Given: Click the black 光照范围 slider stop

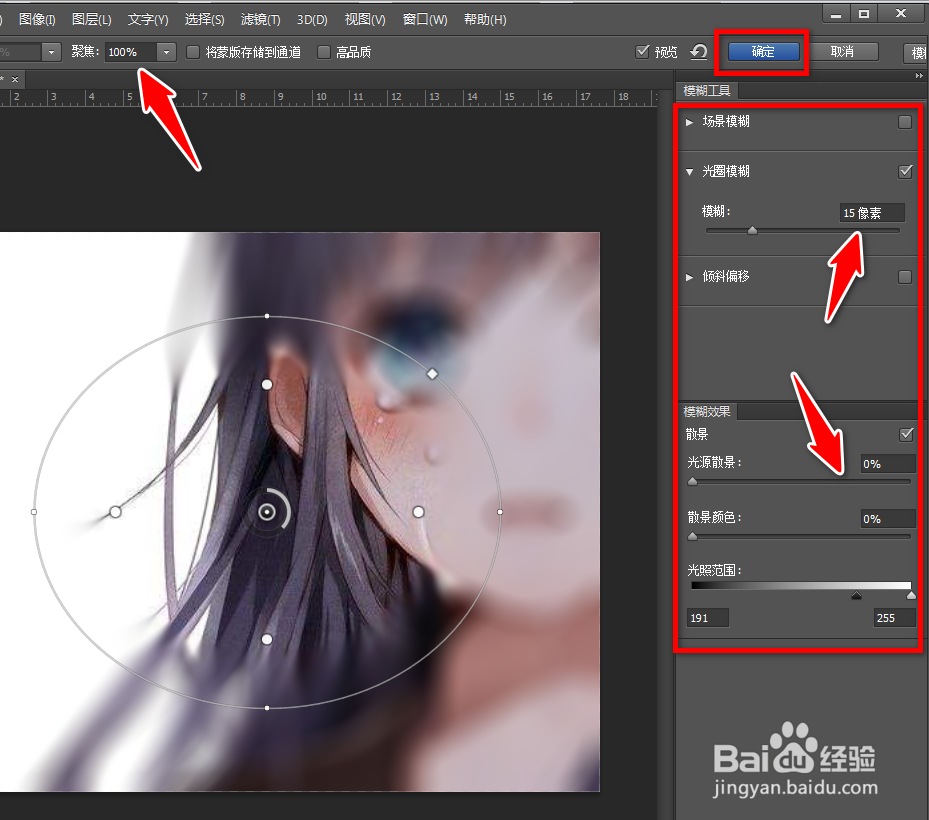Looking at the screenshot, I should pyautogui.click(x=856, y=595).
